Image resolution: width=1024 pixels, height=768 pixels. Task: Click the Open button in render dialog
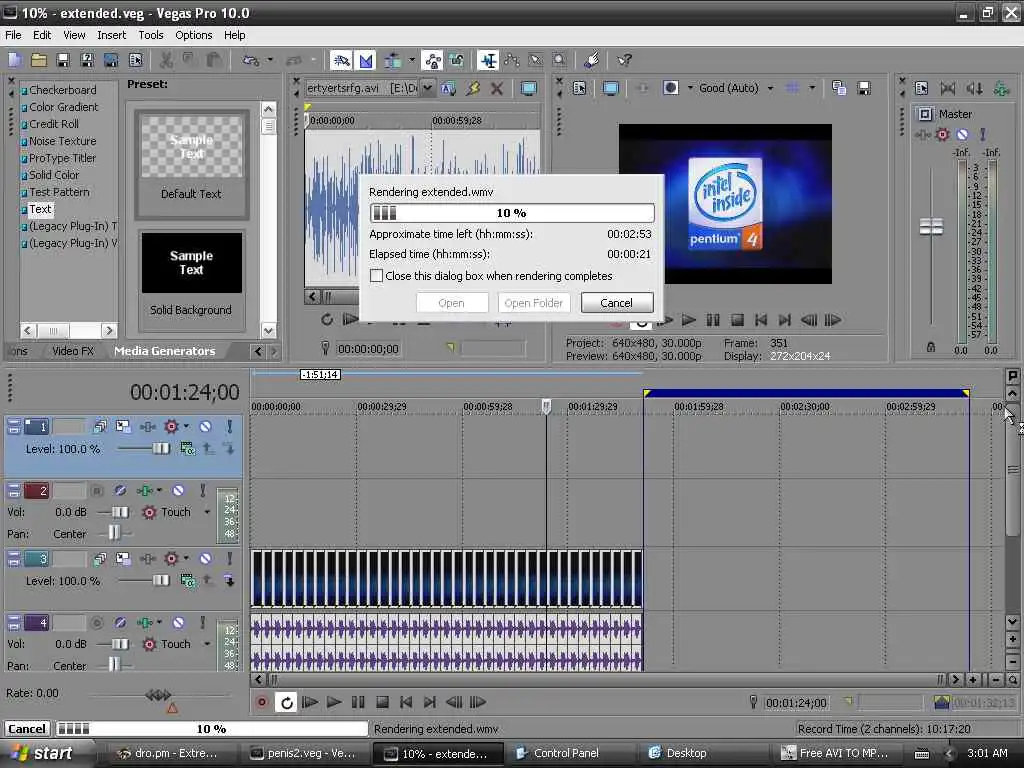[451, 302]
